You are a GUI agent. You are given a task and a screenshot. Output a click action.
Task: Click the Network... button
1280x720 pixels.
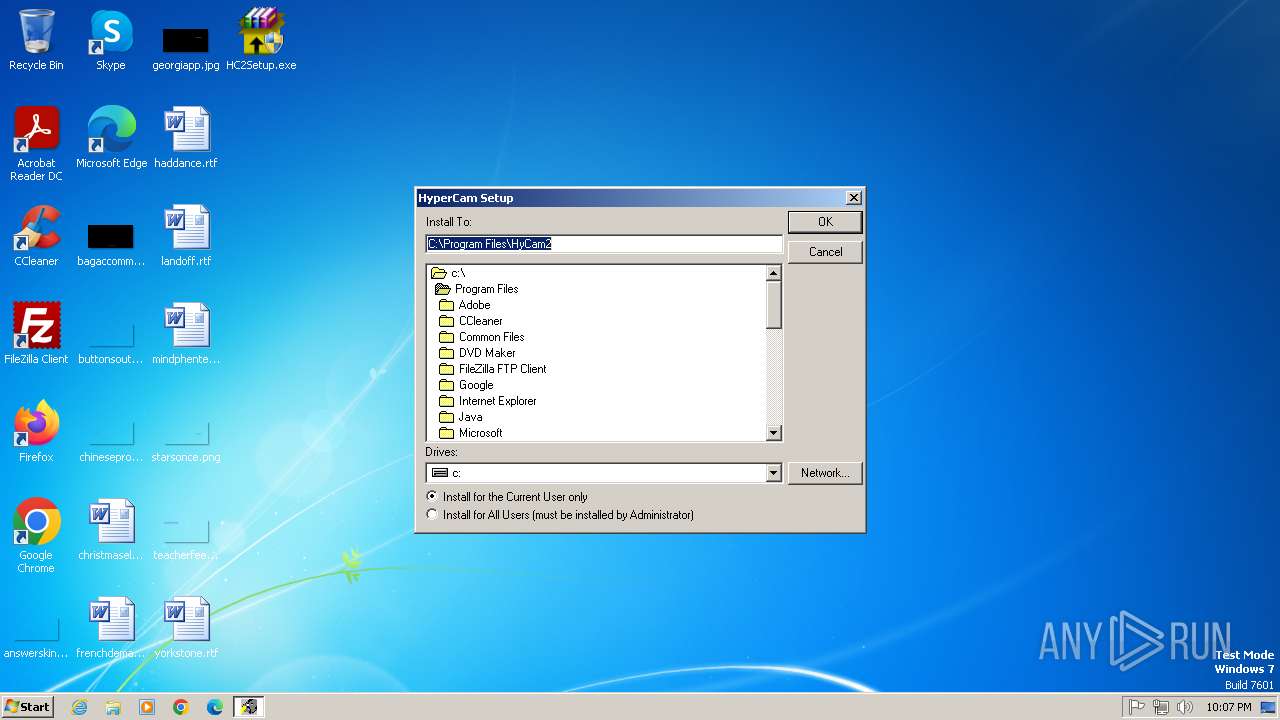pos(825,473)
